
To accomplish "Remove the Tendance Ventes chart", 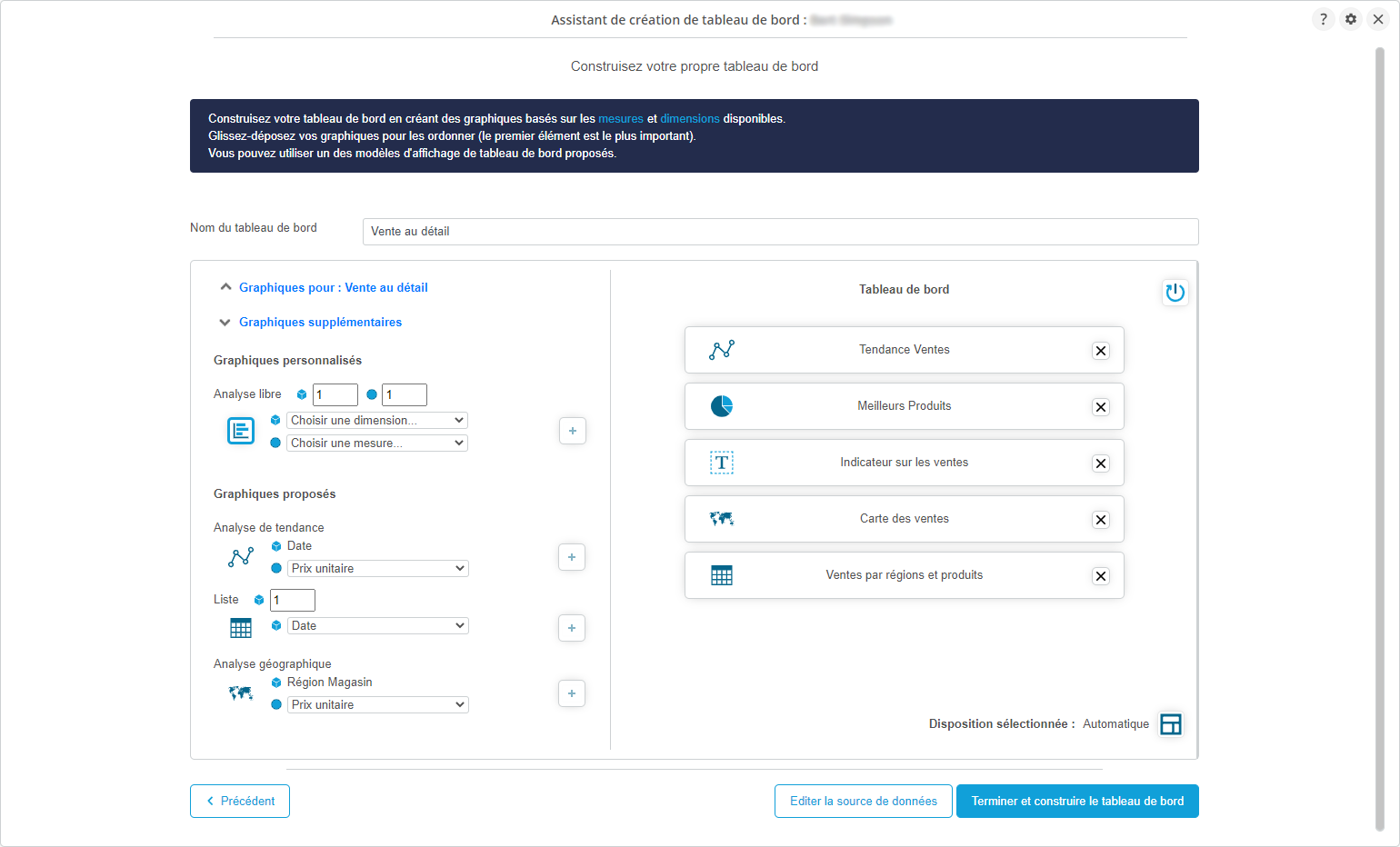I will pyautogui.click(x=1100, y=351).
